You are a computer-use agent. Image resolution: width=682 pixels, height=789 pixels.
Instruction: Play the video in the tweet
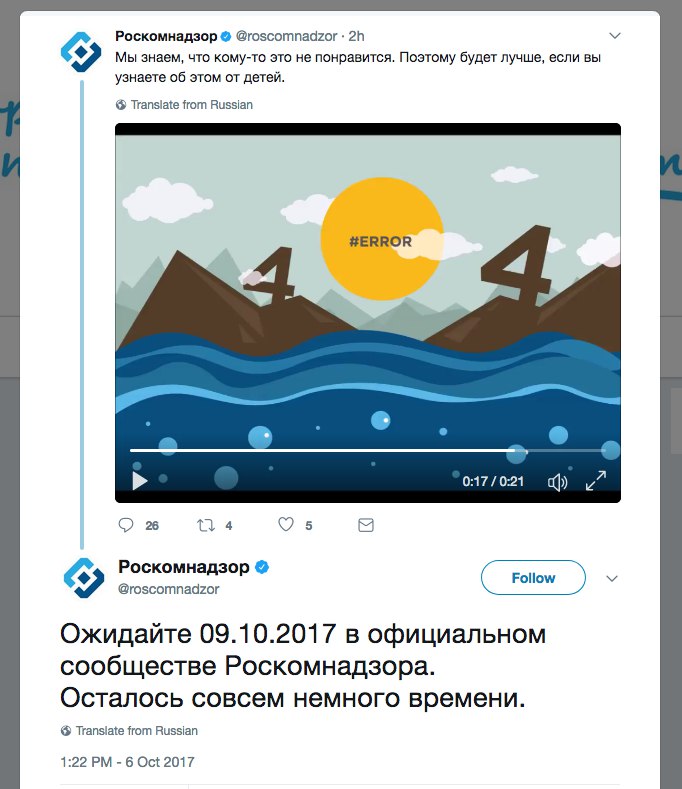139,481
